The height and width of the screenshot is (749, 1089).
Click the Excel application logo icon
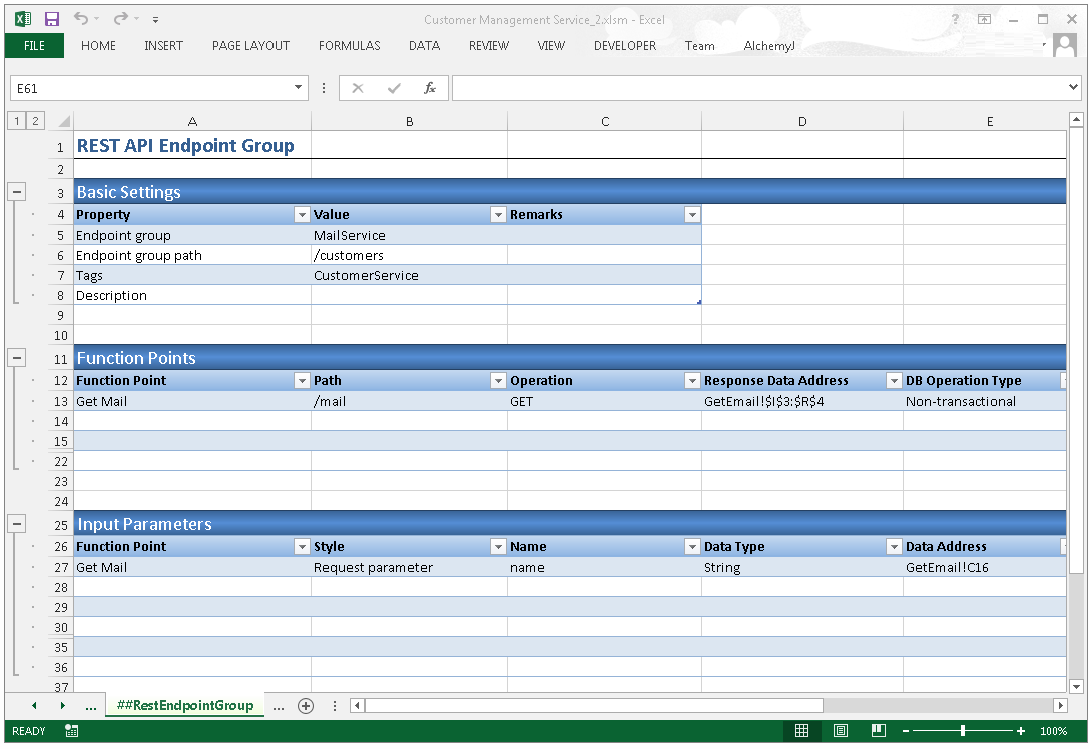point(23,19)
